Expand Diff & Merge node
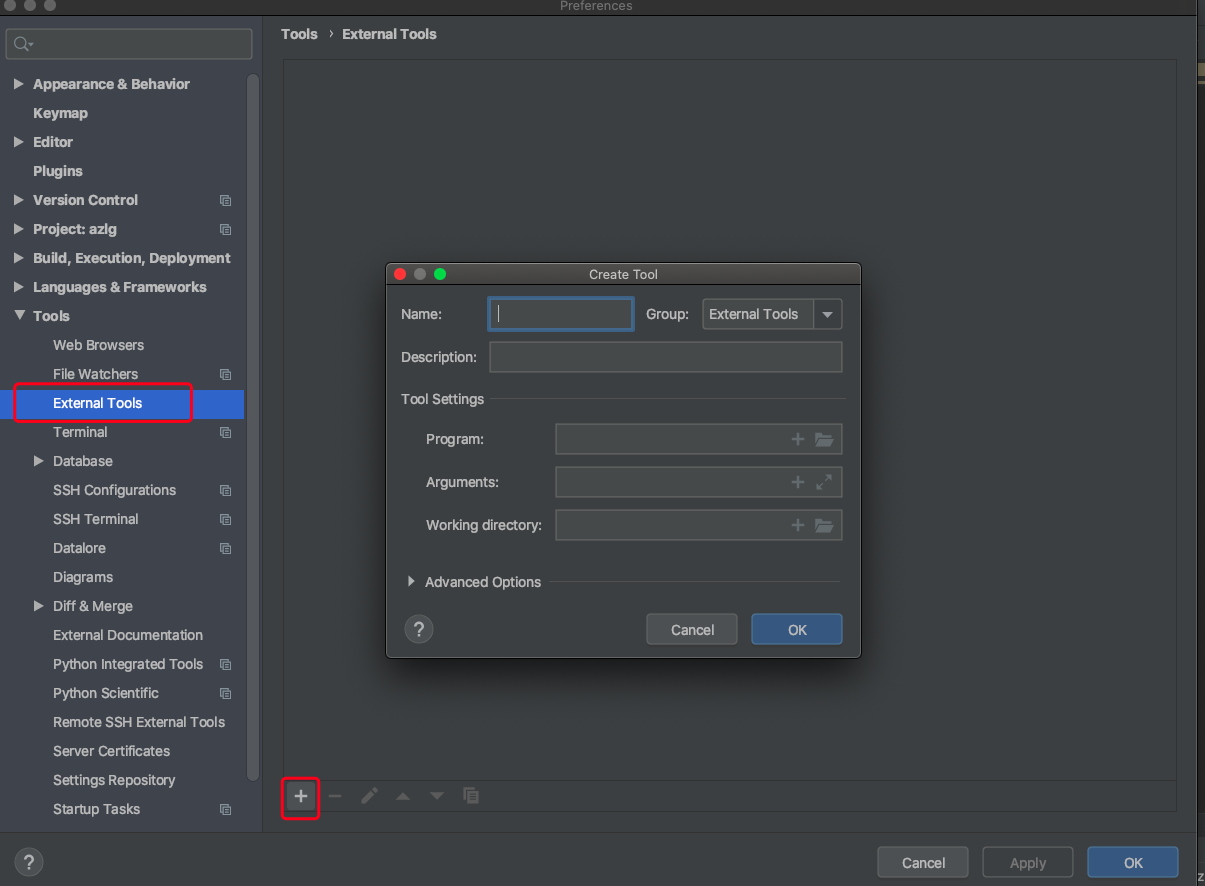The width and height of the screenshot is (1205, 886). pyautogui.click(x=38, y=606)
